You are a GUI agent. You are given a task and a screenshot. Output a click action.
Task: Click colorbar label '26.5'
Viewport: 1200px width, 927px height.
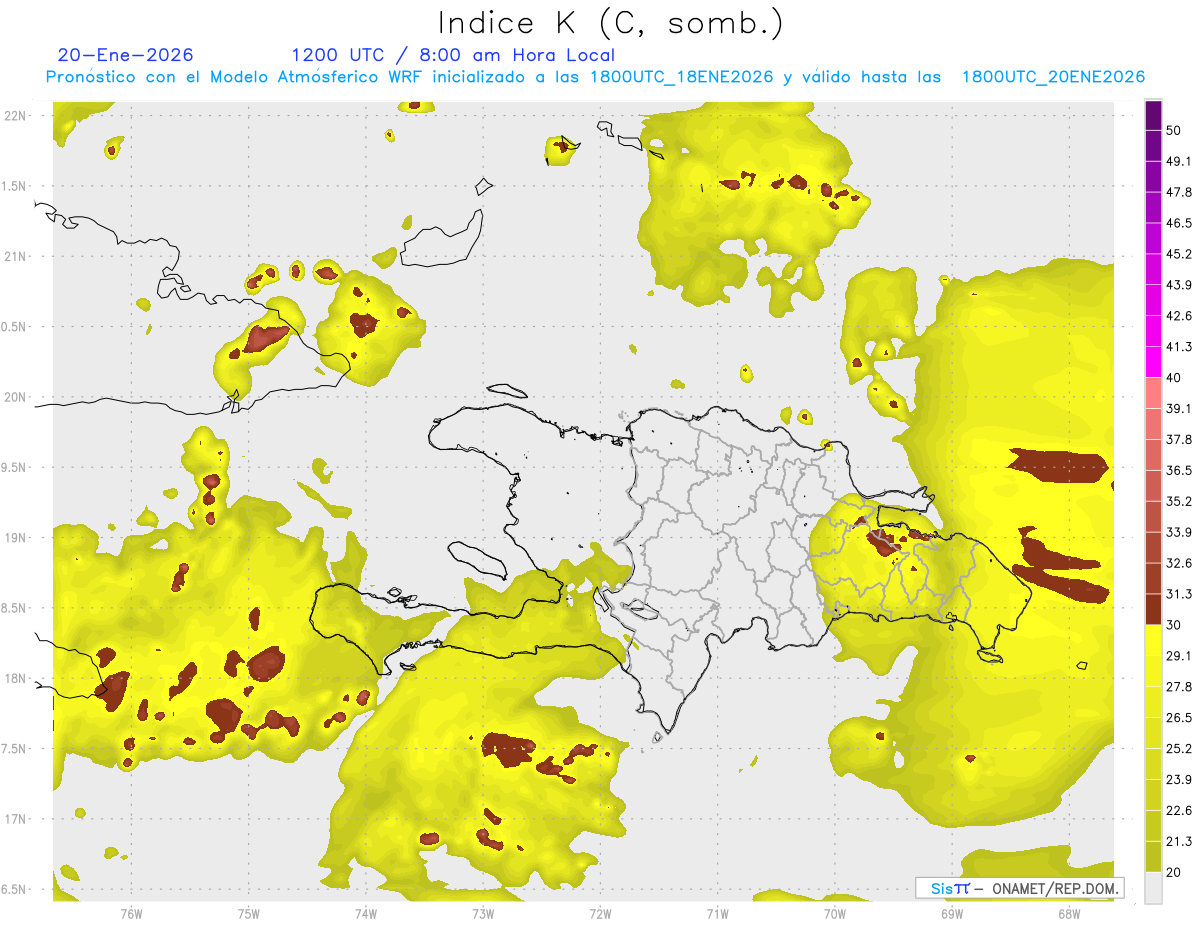coord(1180,718)
